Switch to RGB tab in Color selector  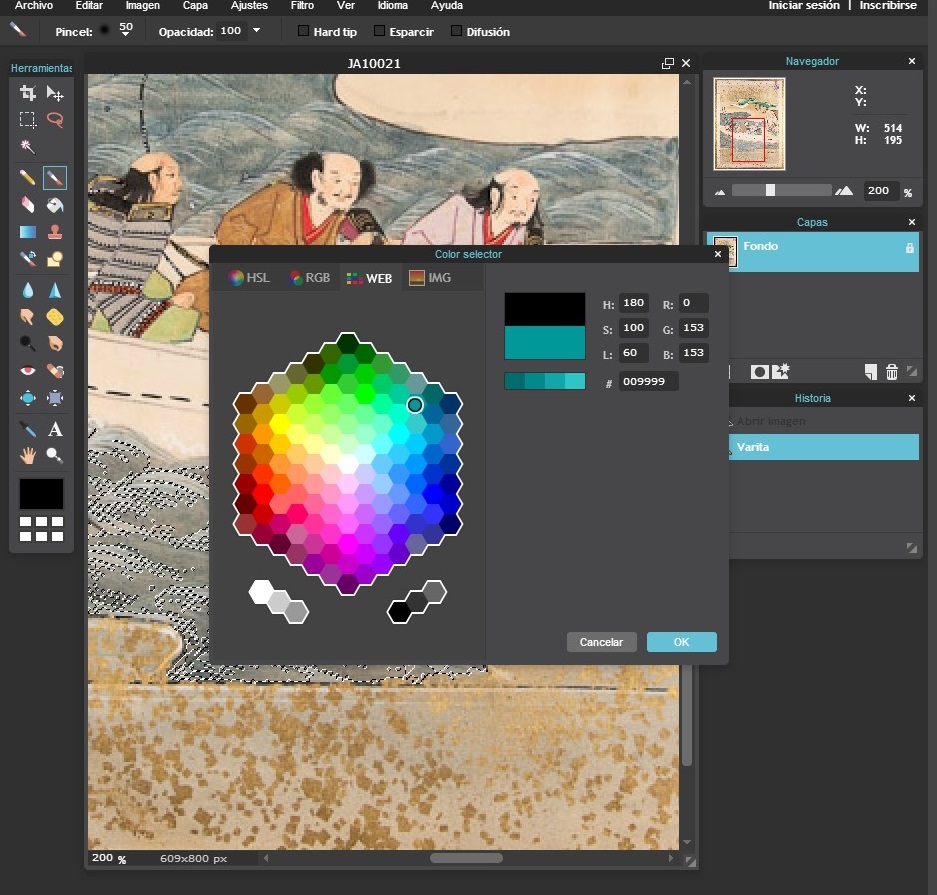click(310, 278)
